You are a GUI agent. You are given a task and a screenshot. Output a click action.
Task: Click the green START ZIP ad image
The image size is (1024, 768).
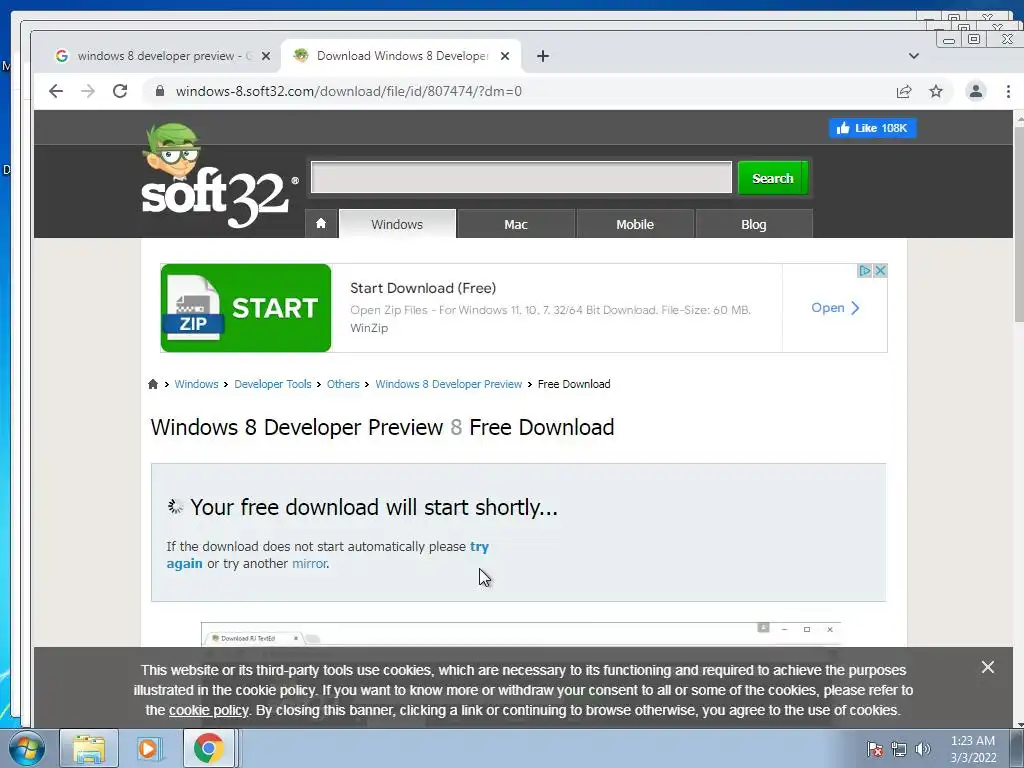[x=246, y=308]
